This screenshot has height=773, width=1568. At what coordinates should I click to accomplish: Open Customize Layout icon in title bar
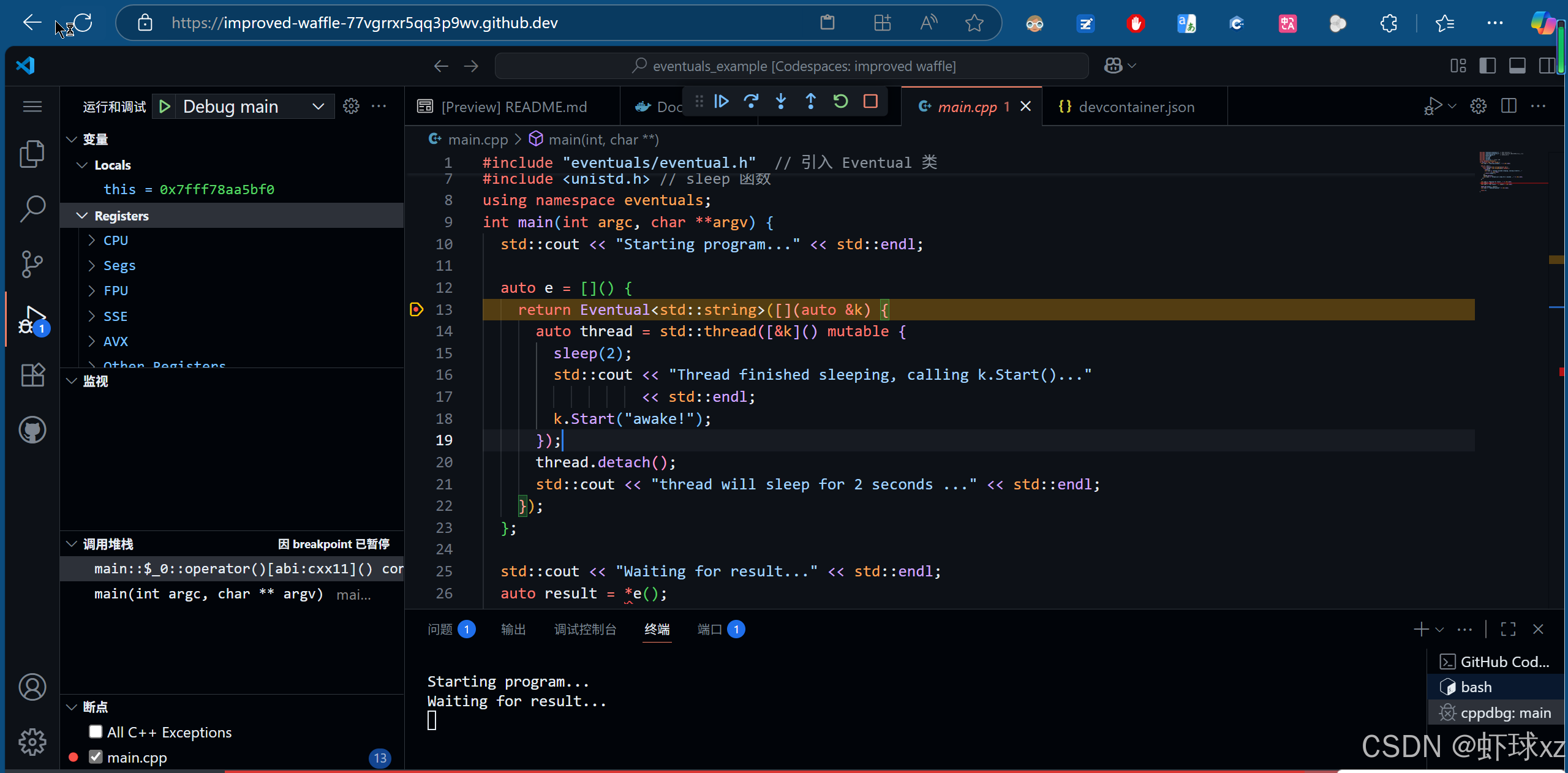coord(1458,66)
